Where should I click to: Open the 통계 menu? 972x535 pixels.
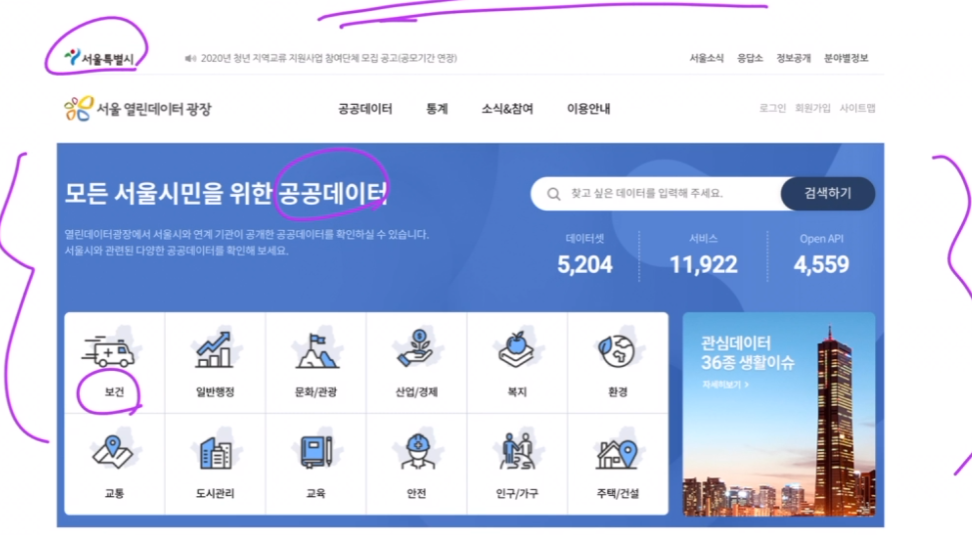click(436, 108)
